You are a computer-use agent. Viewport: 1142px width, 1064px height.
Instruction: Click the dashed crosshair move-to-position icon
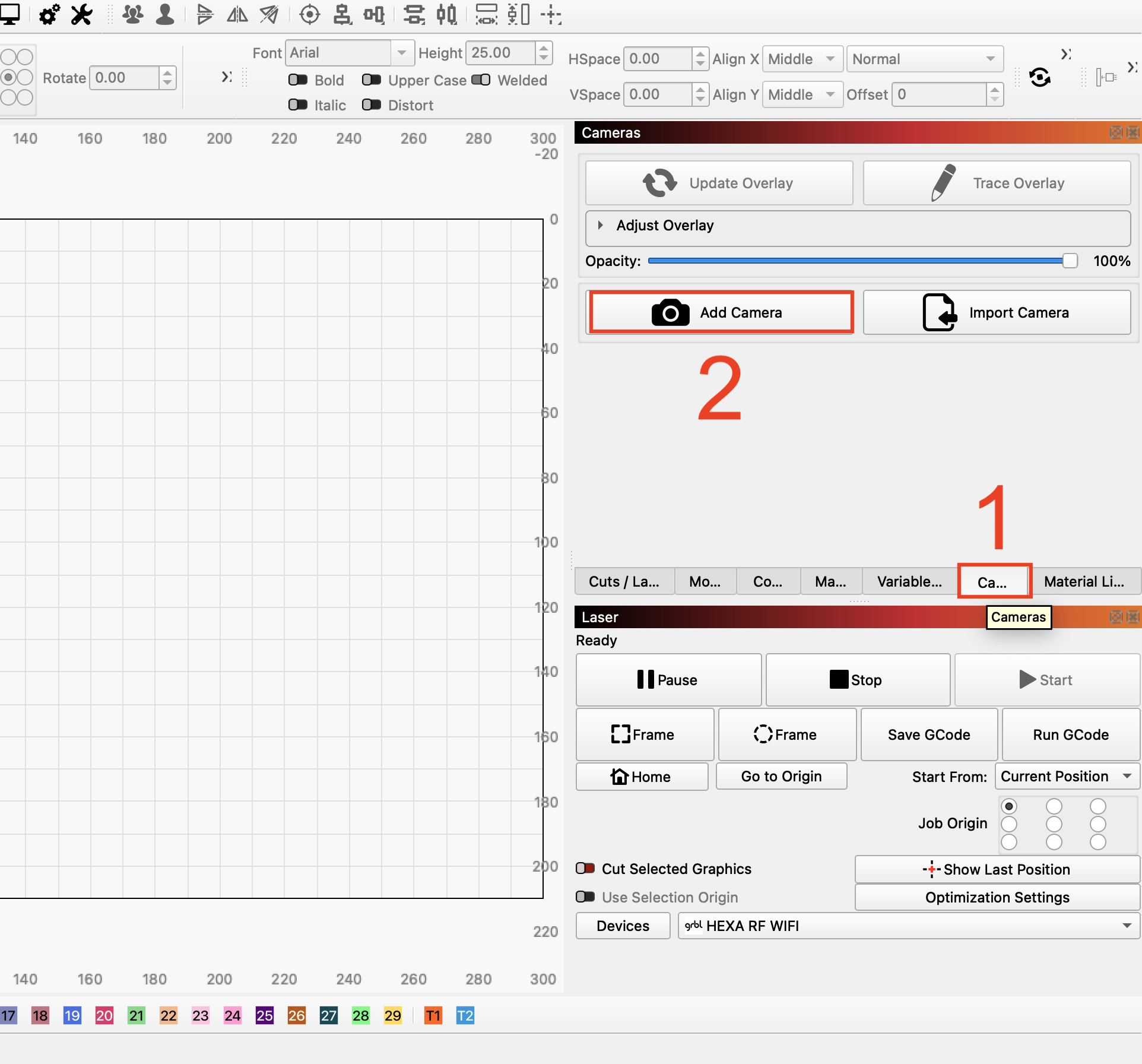(x=551, y=14)
